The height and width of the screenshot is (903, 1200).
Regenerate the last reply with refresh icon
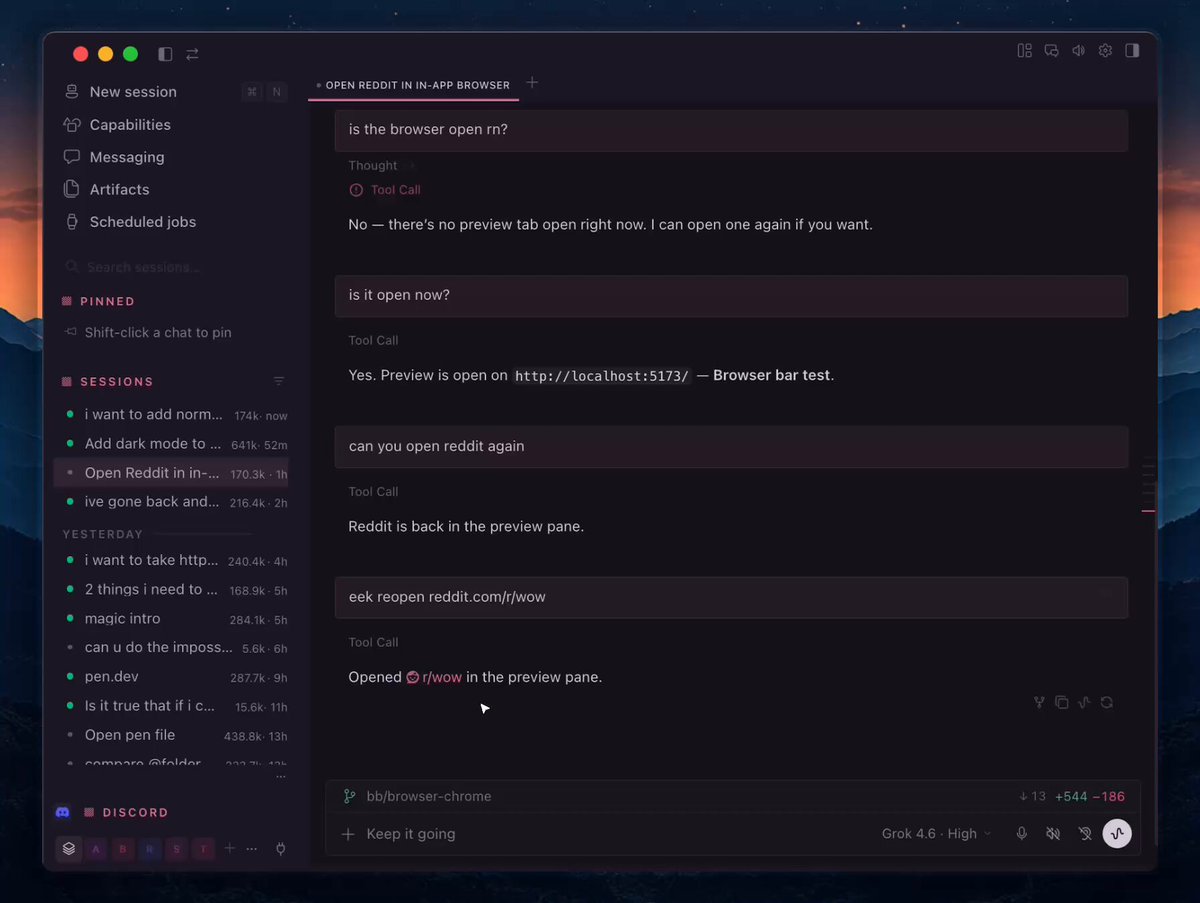pyautogui.click(x=1106, y=702)
